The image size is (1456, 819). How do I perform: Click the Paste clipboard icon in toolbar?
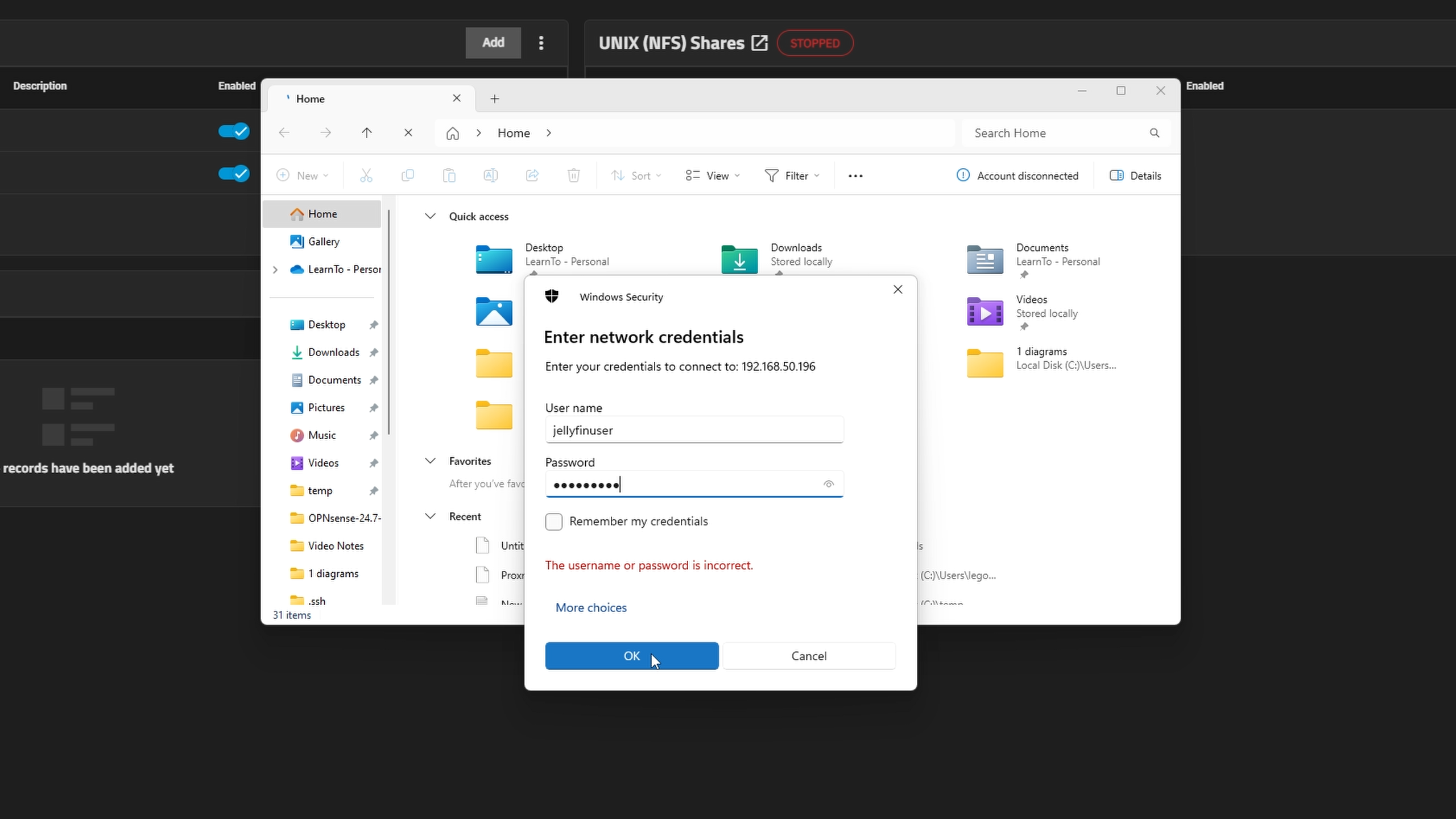449,176
